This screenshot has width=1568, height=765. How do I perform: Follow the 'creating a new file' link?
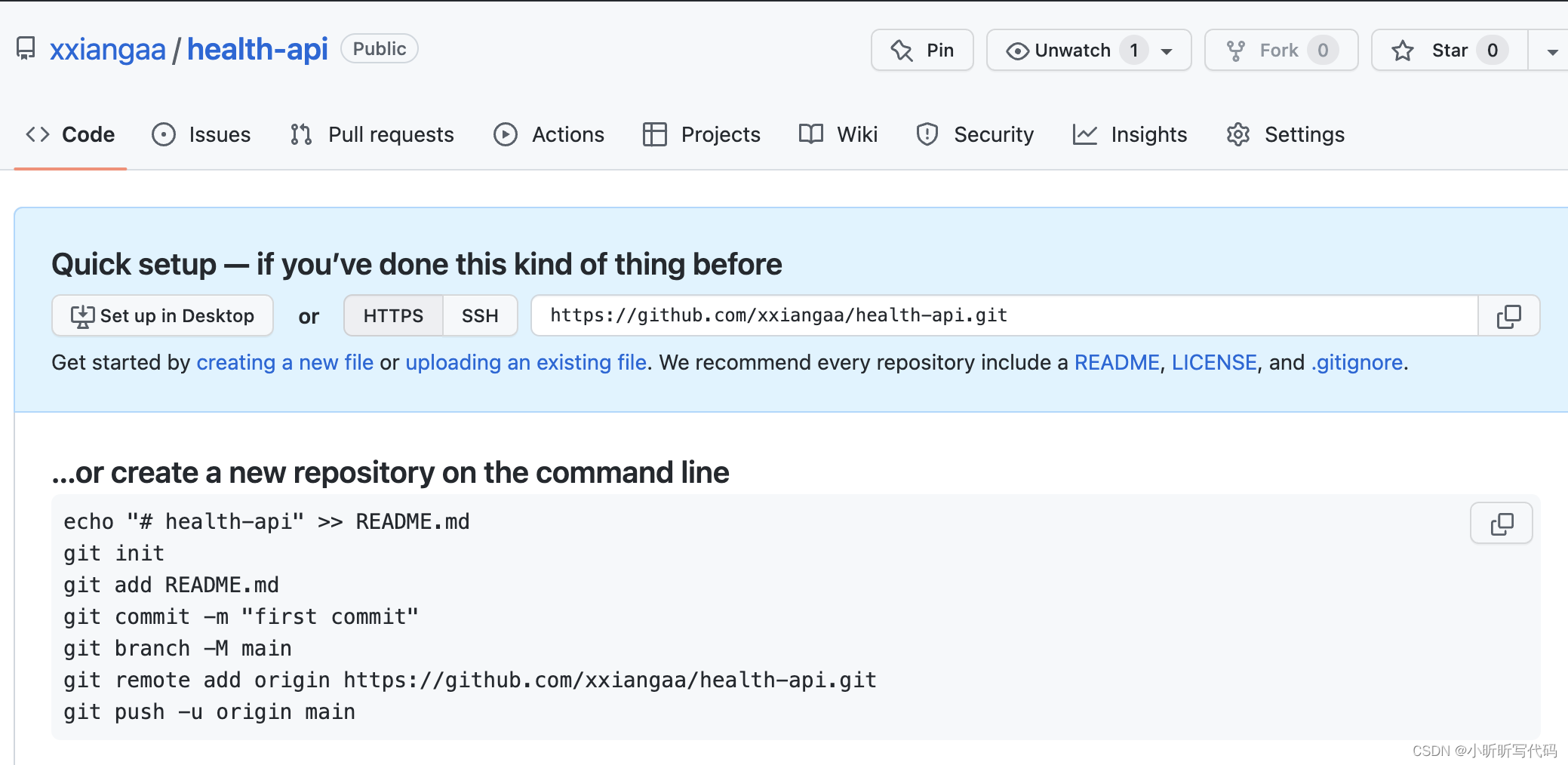click(x=285, y=362)
